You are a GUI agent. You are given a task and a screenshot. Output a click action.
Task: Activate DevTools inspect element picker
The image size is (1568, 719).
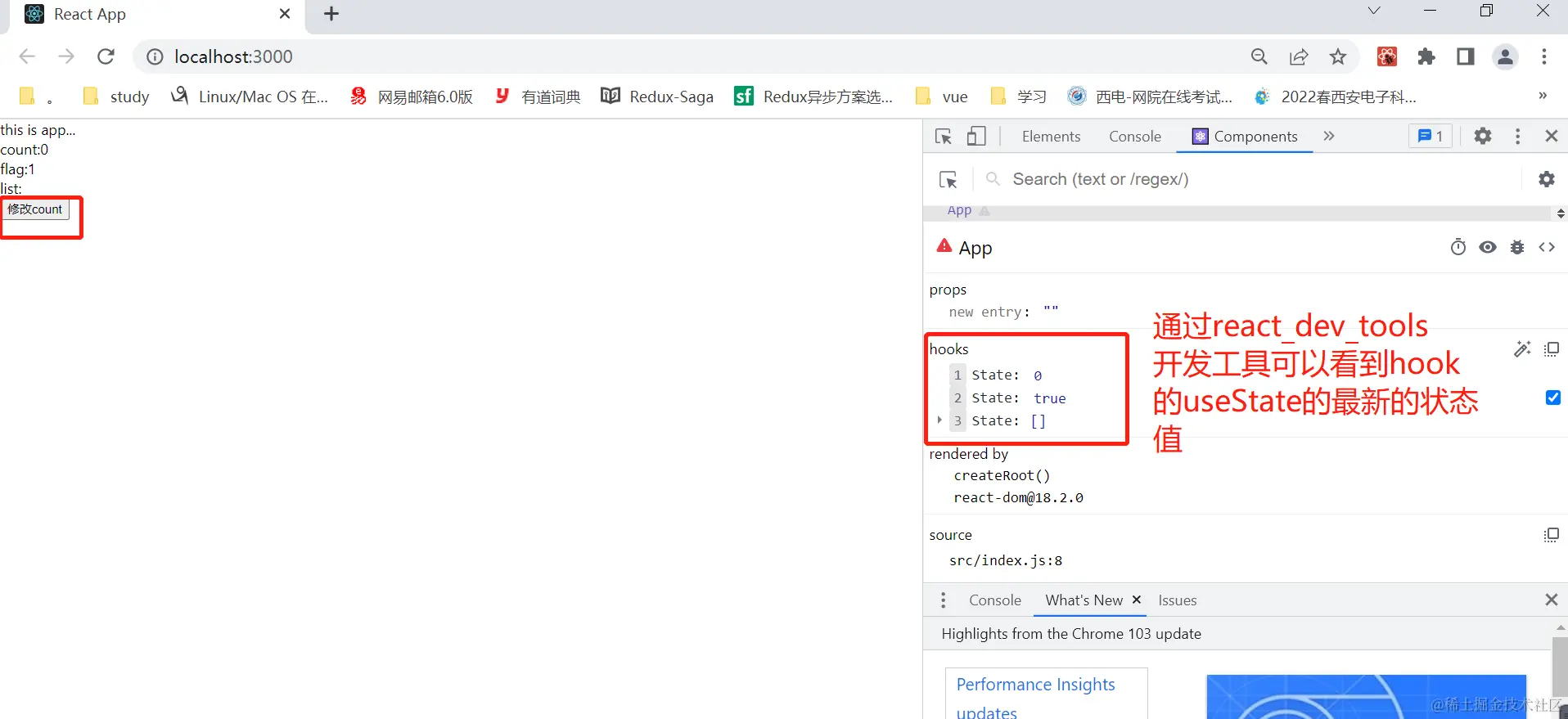click(x=944, y=137)
